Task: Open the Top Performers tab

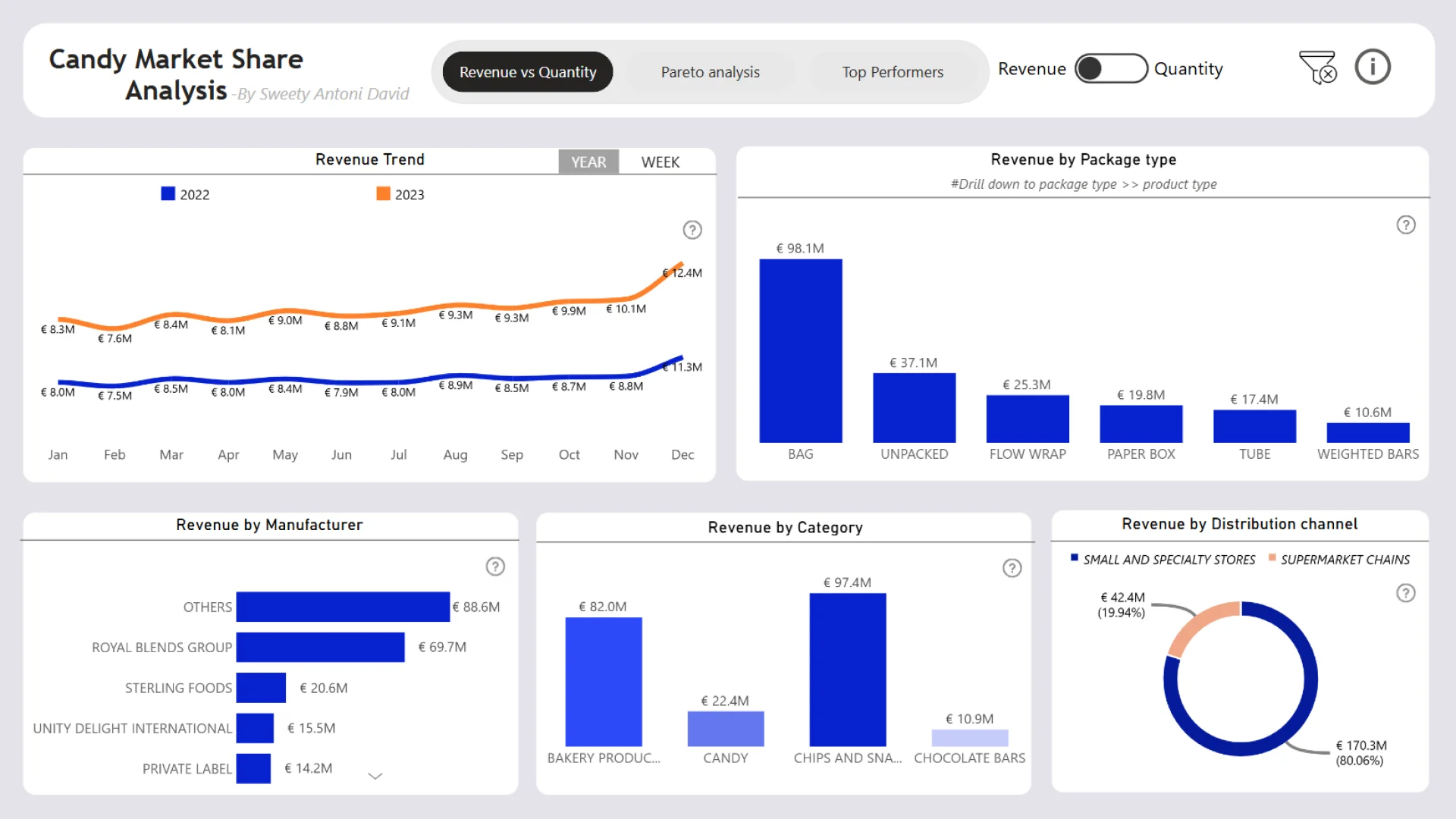Action: pyautogui.click(x=893, y=72)
